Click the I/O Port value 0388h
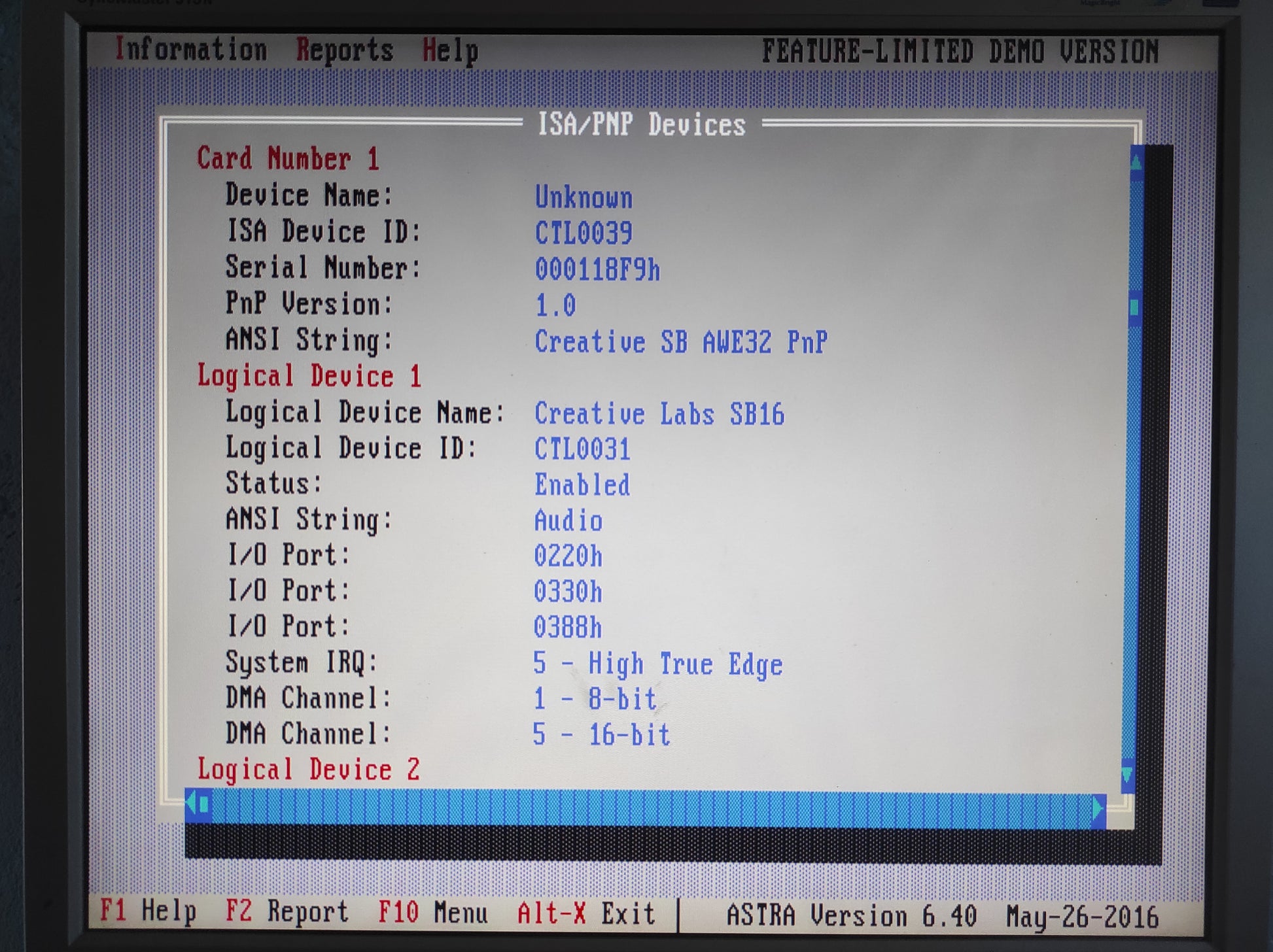The image size is (1273, 952). 567,627
